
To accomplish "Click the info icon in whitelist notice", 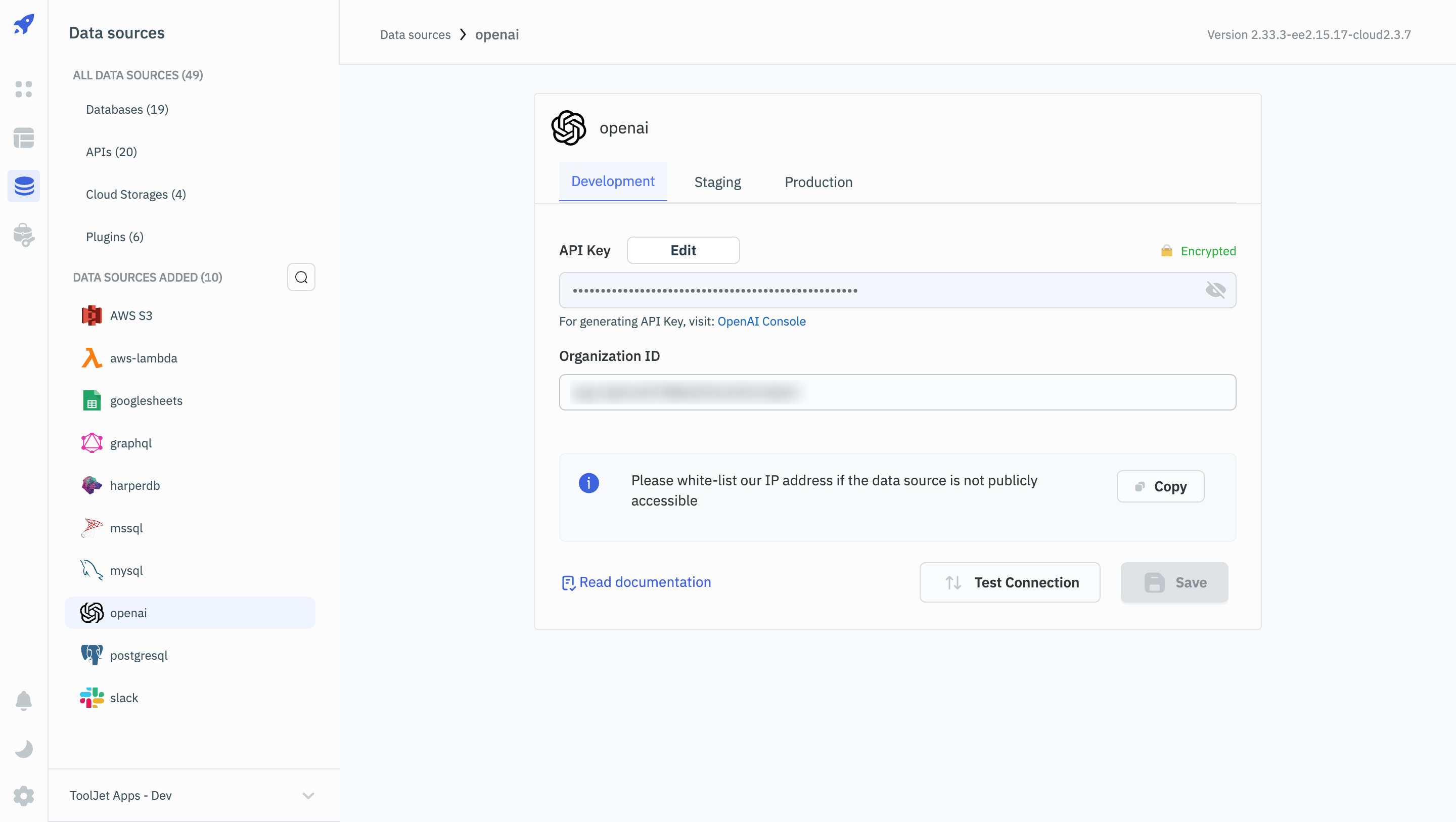I will [589, 483].
